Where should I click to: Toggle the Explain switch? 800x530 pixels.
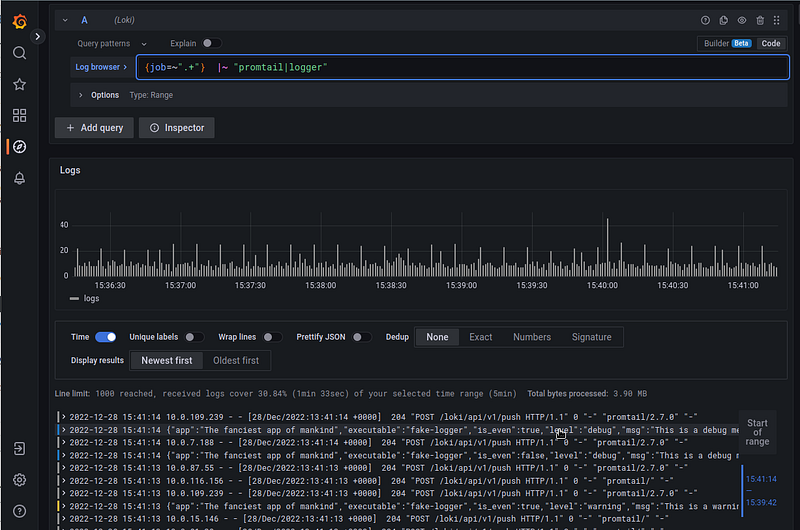pyautogui.click(x=212, y=43)
